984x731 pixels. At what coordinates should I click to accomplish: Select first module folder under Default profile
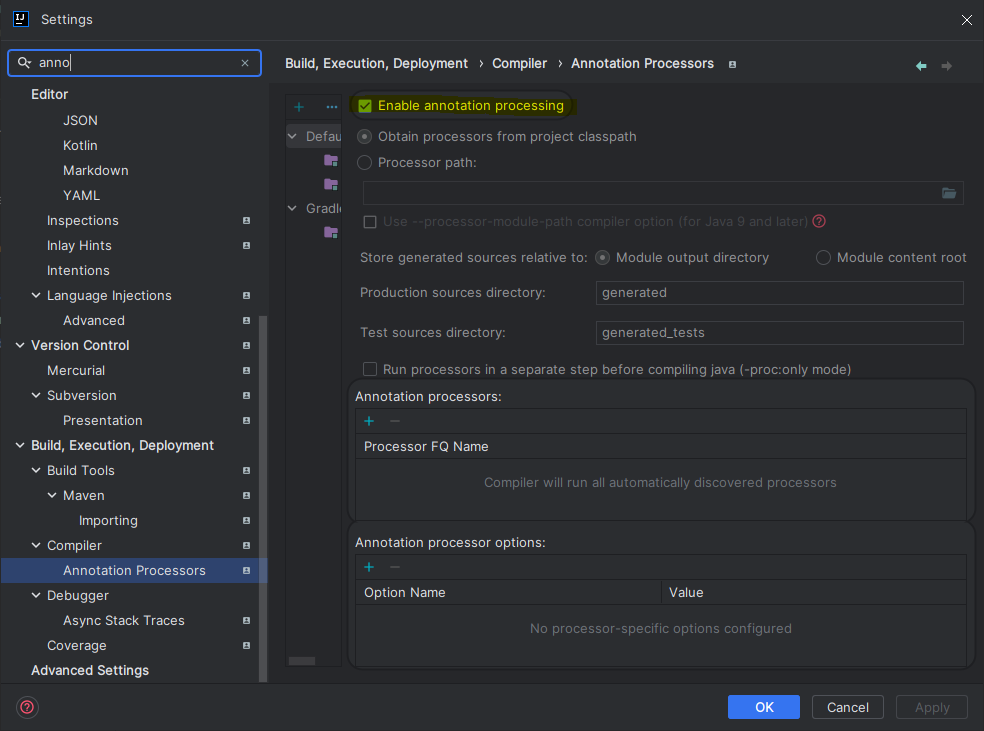click(331, 160)
